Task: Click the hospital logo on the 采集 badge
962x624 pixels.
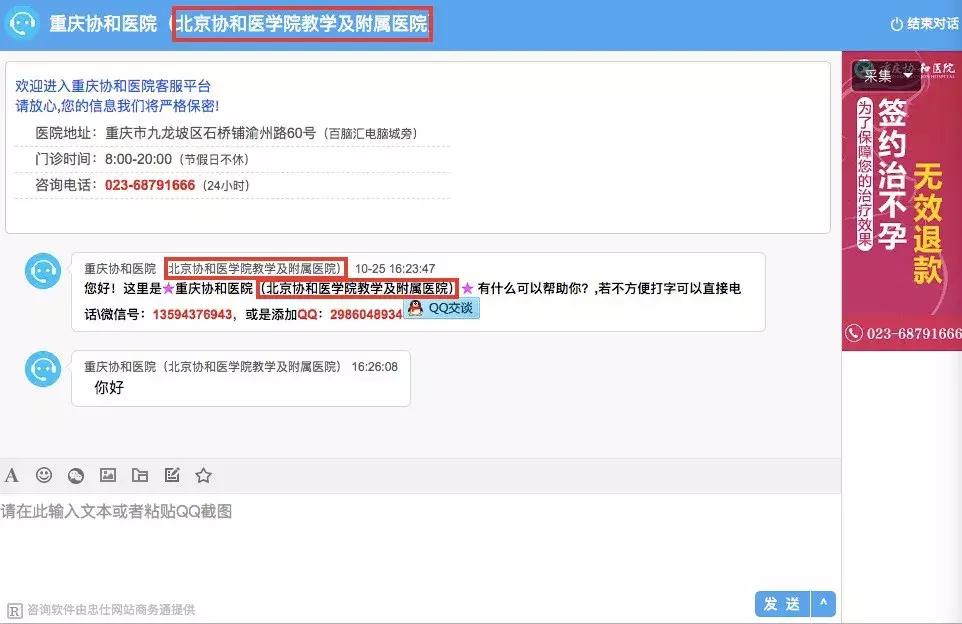Action: pyautogui.click(x=861, y=70)
